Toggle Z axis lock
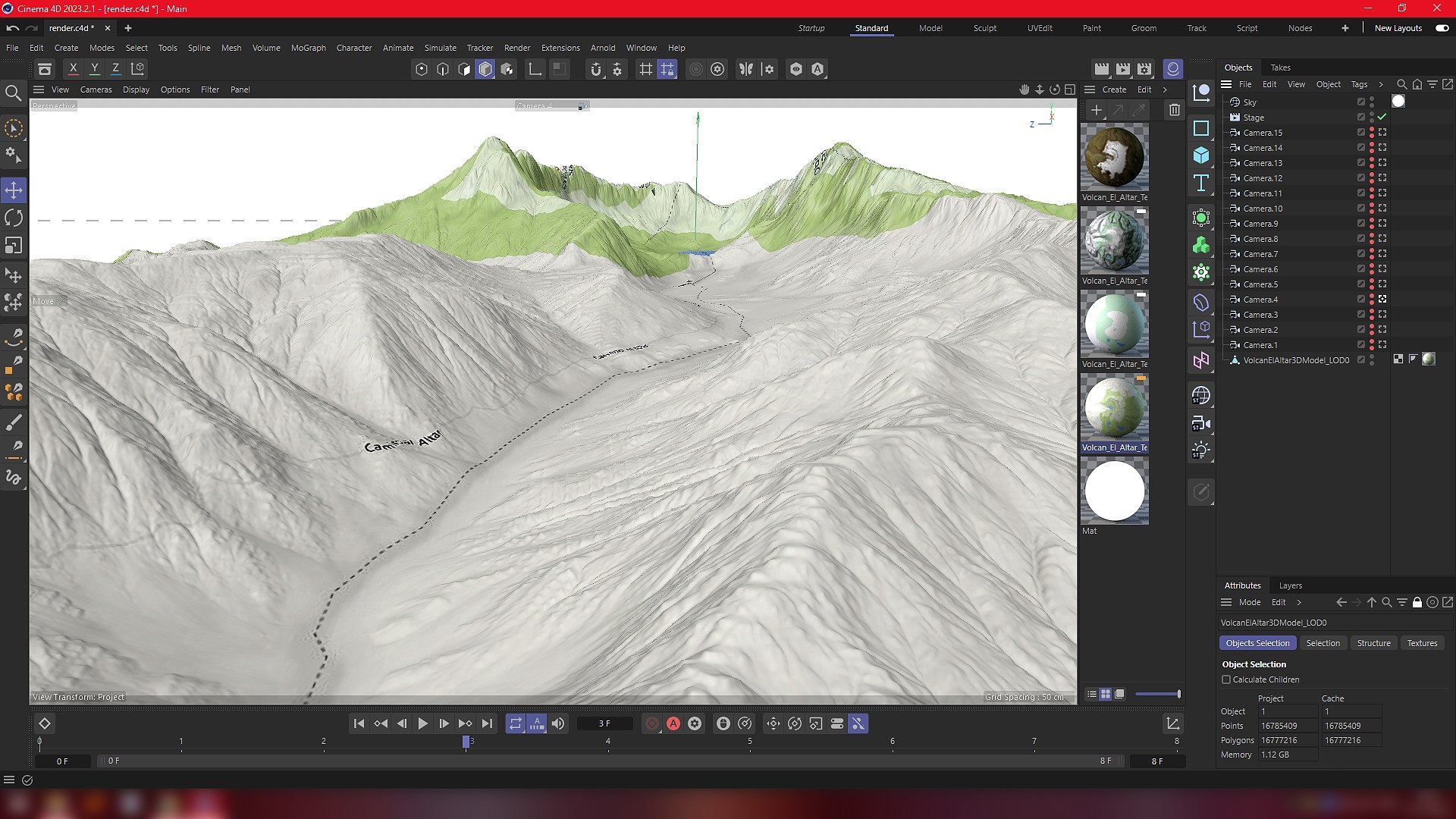 [x=115, y=69]
